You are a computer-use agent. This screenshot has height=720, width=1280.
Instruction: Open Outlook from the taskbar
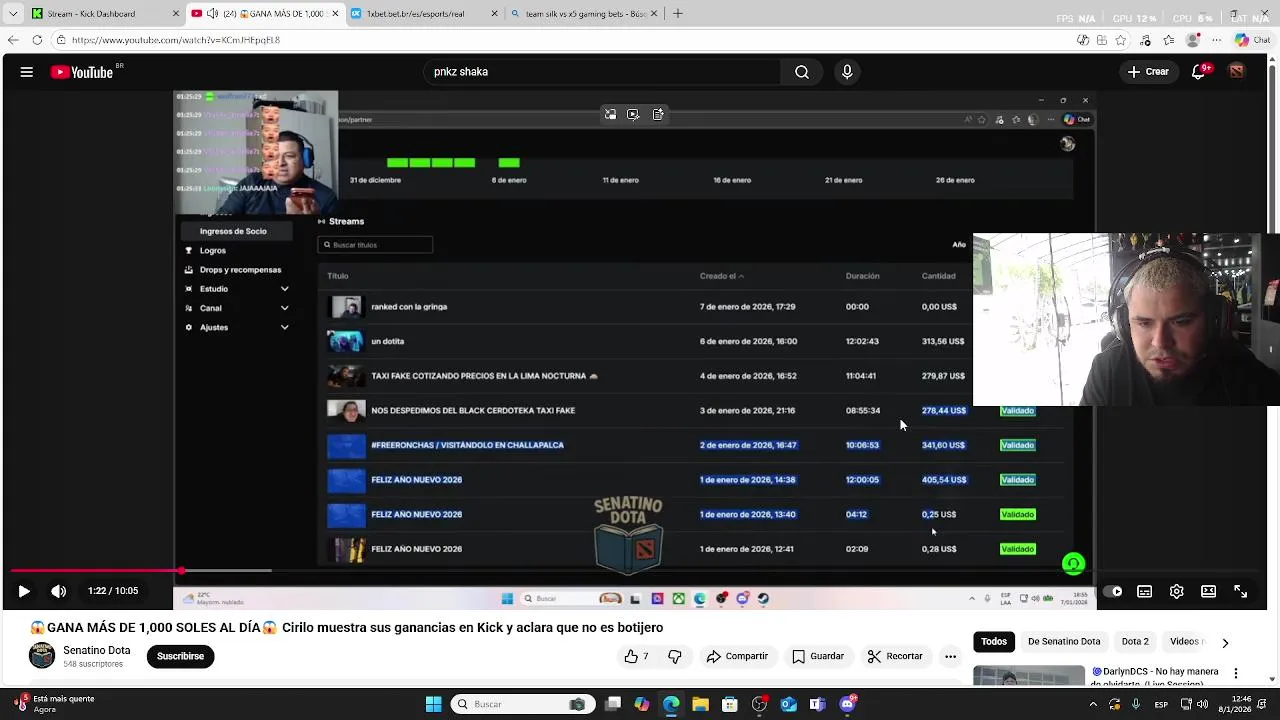[x=789, y=704]
